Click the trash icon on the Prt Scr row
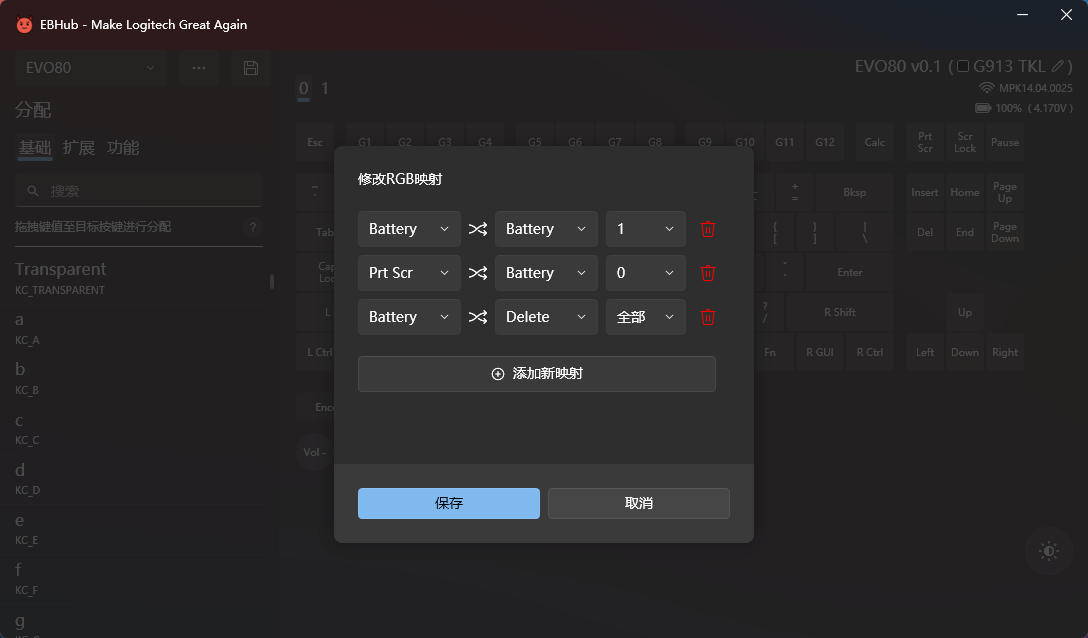The height and width of the screenshot is (638, 1088). [x=707, y=273]
